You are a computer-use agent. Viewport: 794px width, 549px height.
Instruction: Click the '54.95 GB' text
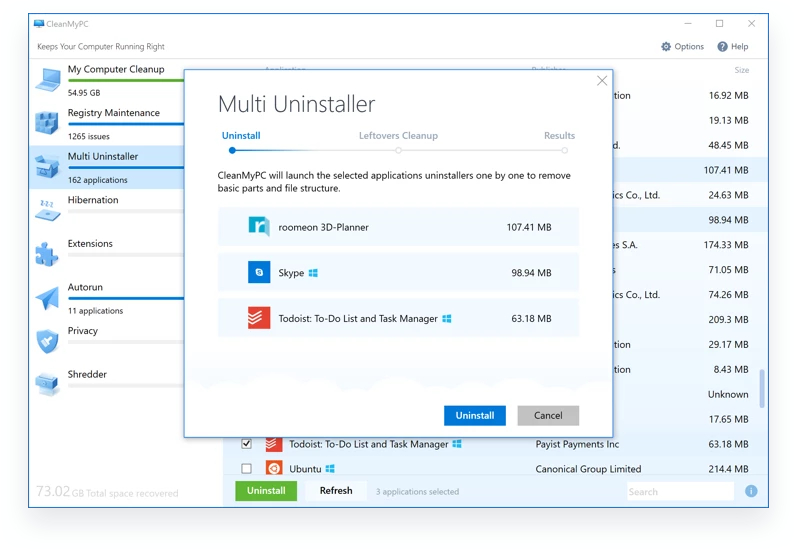84,93
